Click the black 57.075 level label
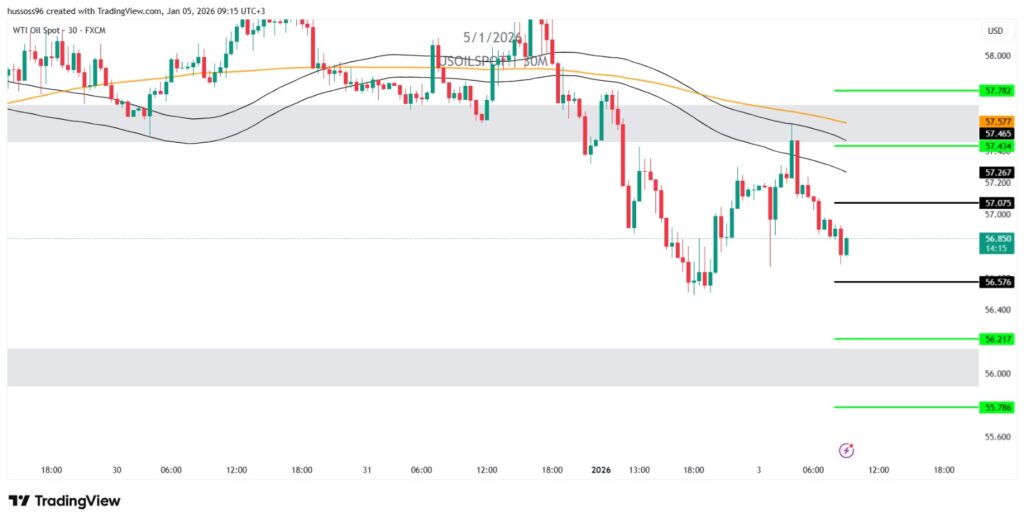Screen dimensions: 1024x522 pos(997,202)
